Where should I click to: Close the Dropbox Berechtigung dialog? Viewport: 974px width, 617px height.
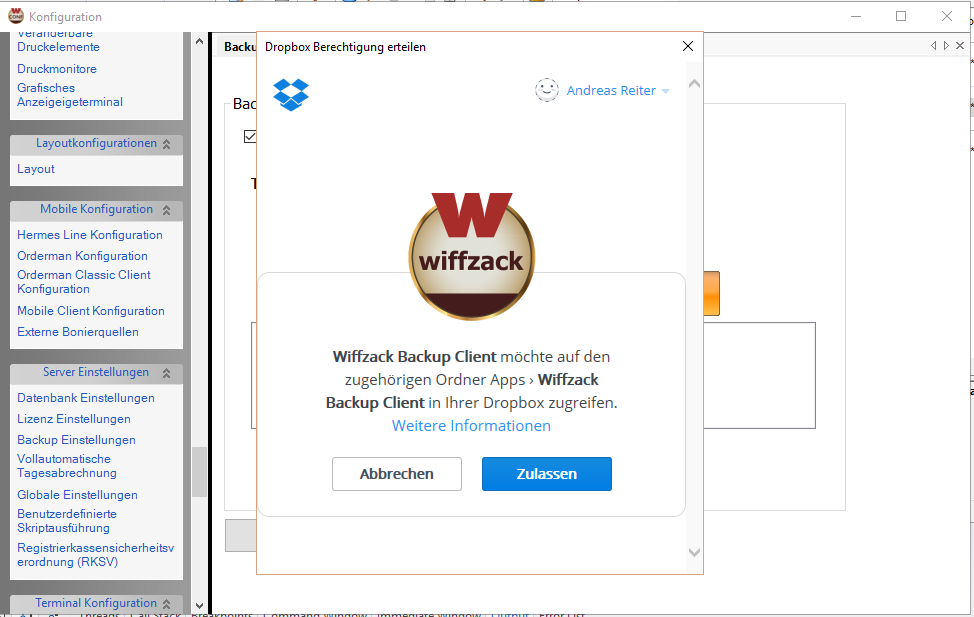(687, 46)
